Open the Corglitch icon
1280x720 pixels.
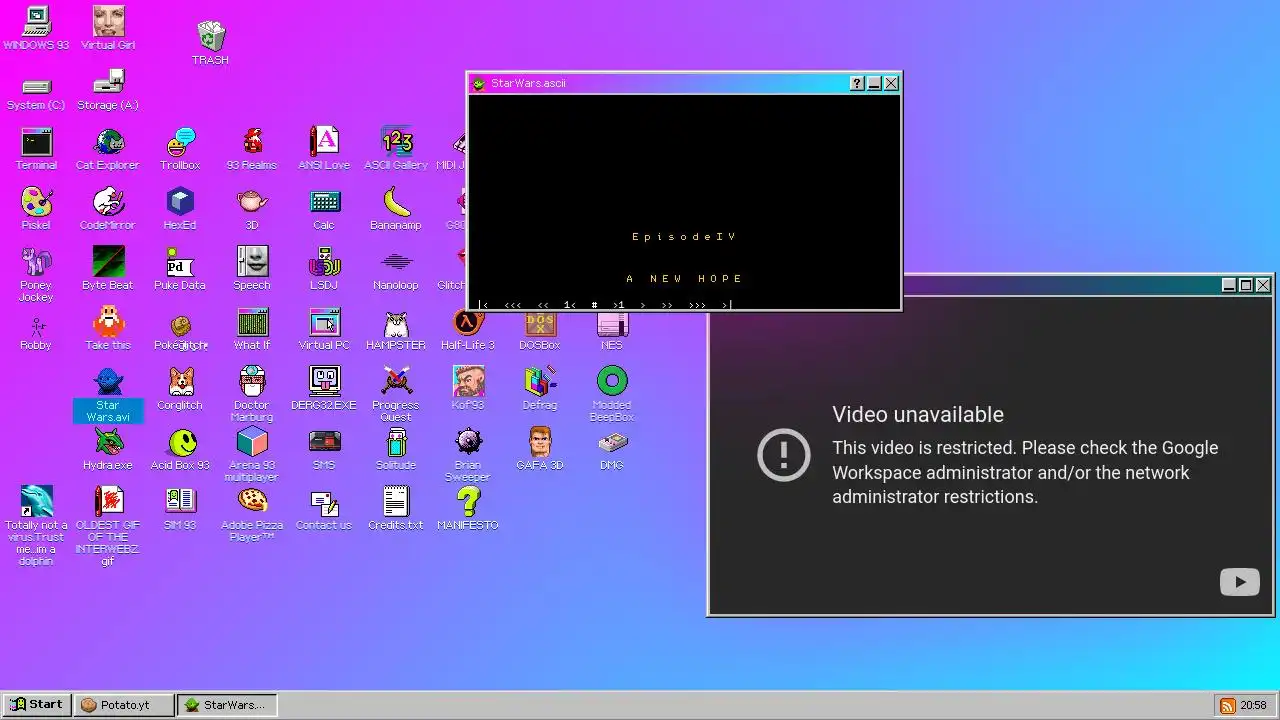[x=180, y=389]
